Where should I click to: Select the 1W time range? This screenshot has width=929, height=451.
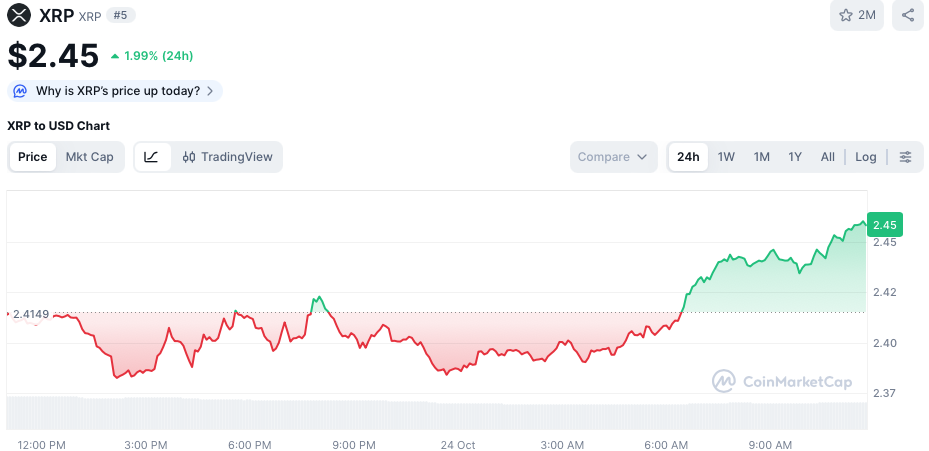pyautogui.click(x=726, y=157)
